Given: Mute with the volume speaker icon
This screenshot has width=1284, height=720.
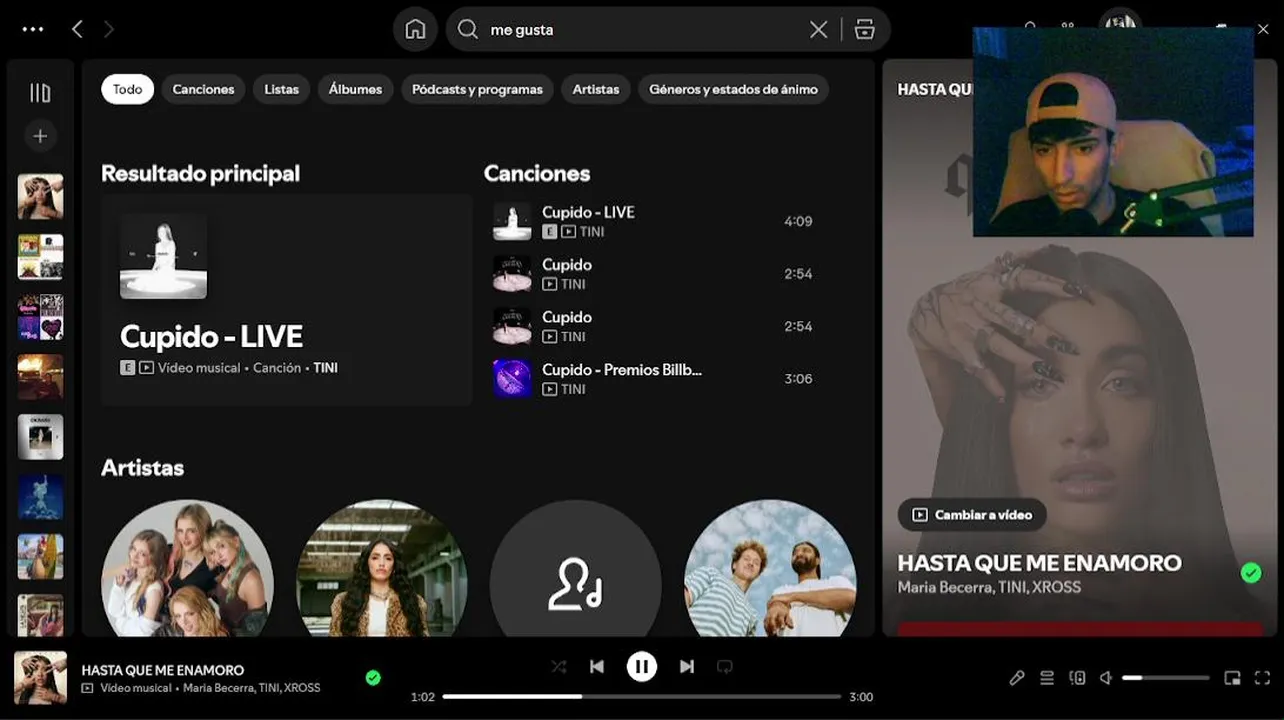Looking at the screenshot, I should [1106, 678].
